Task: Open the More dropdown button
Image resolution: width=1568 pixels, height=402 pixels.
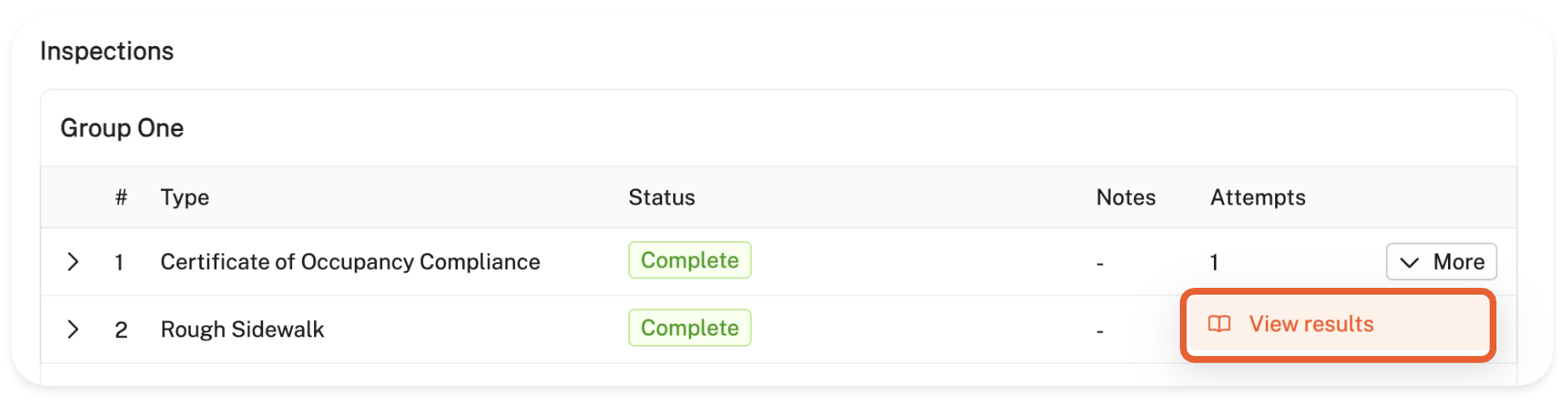Action: 1440,261
